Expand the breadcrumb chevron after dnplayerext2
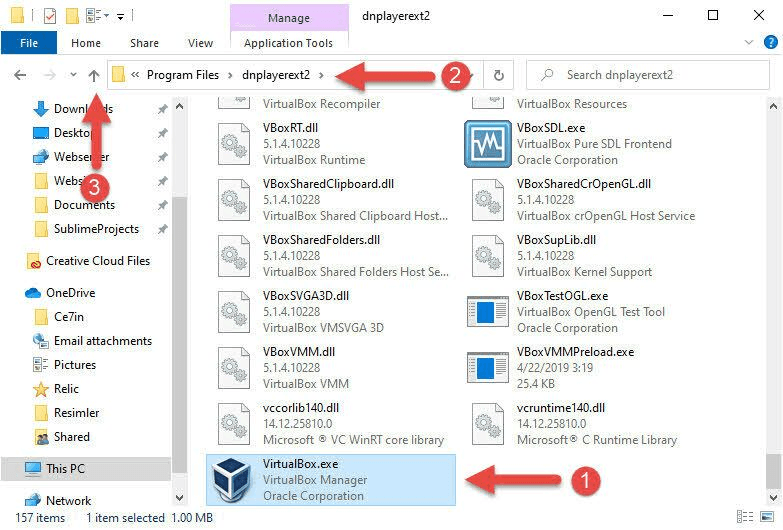This screenshot has width=783, height=530. click(x=321, y=75)
